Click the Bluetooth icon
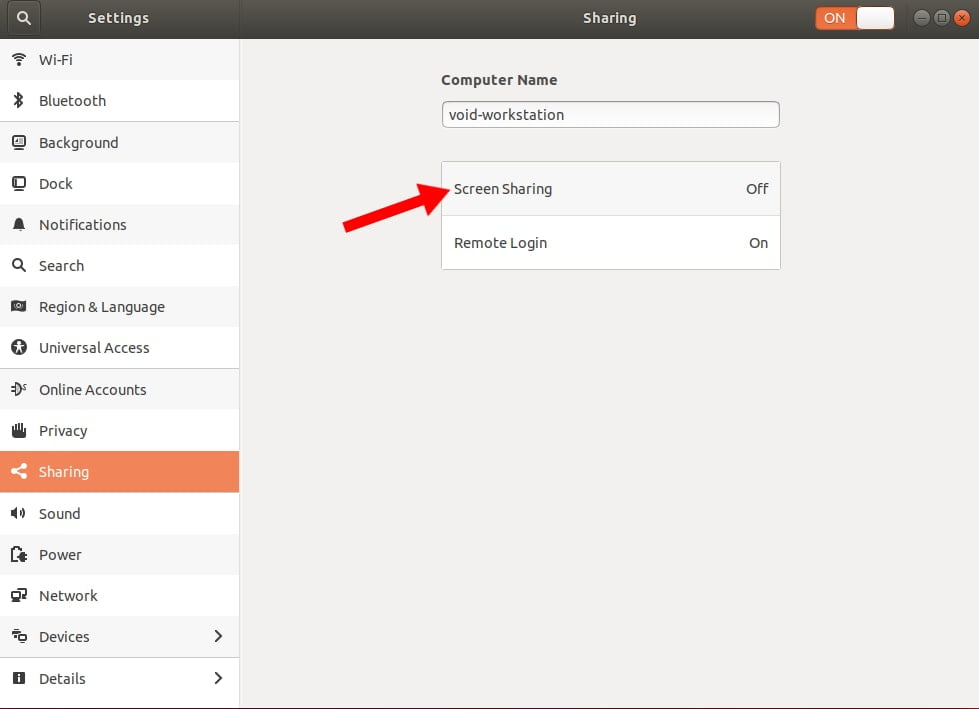 tap(19, 100)
